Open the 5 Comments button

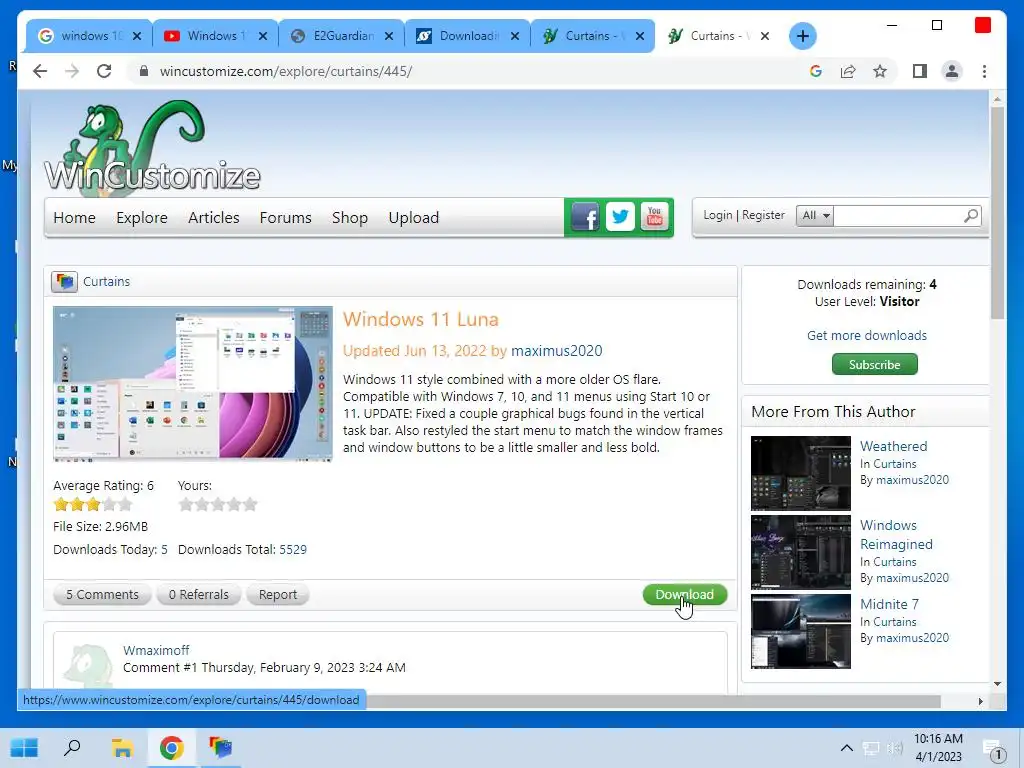(103, 594)
